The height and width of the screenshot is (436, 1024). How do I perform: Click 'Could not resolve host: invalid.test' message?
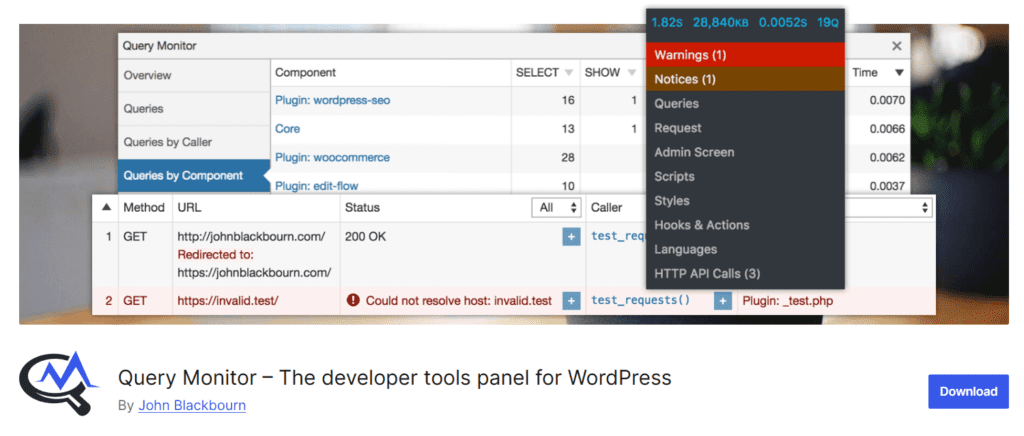458,301
